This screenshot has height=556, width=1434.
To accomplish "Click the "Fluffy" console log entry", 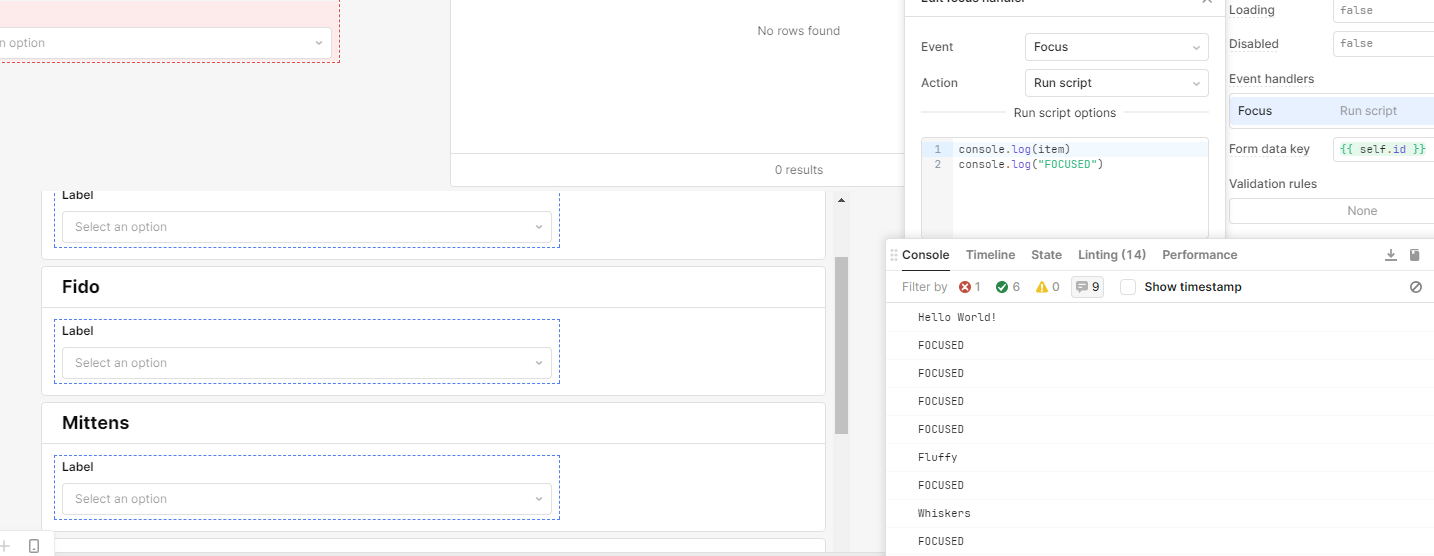I will click(937, 457).
